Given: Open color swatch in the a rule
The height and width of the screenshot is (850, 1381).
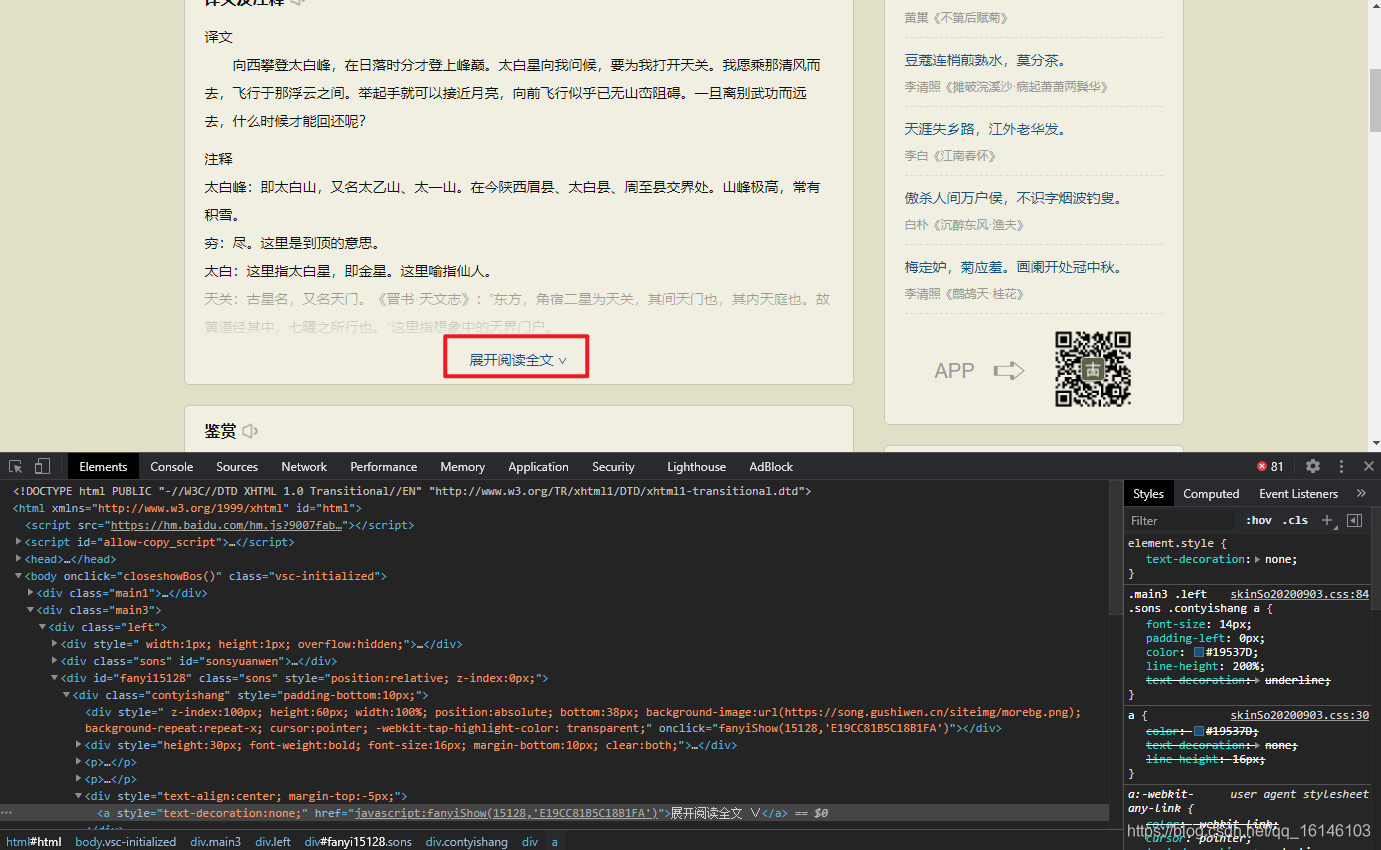Looking at the screenshot, I should (x=1199, y=731).
